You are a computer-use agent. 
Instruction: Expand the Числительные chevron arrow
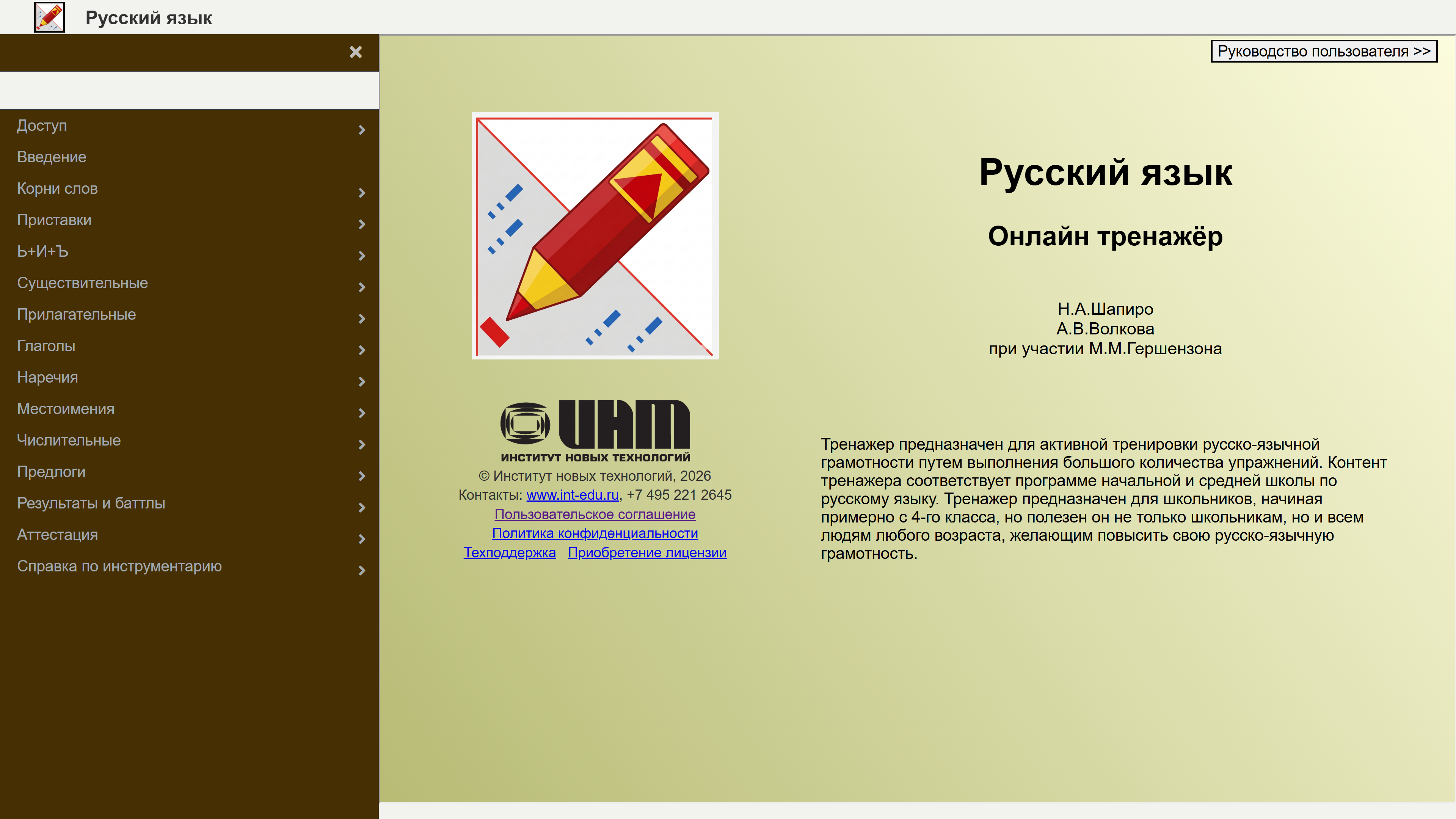(362, 445)
